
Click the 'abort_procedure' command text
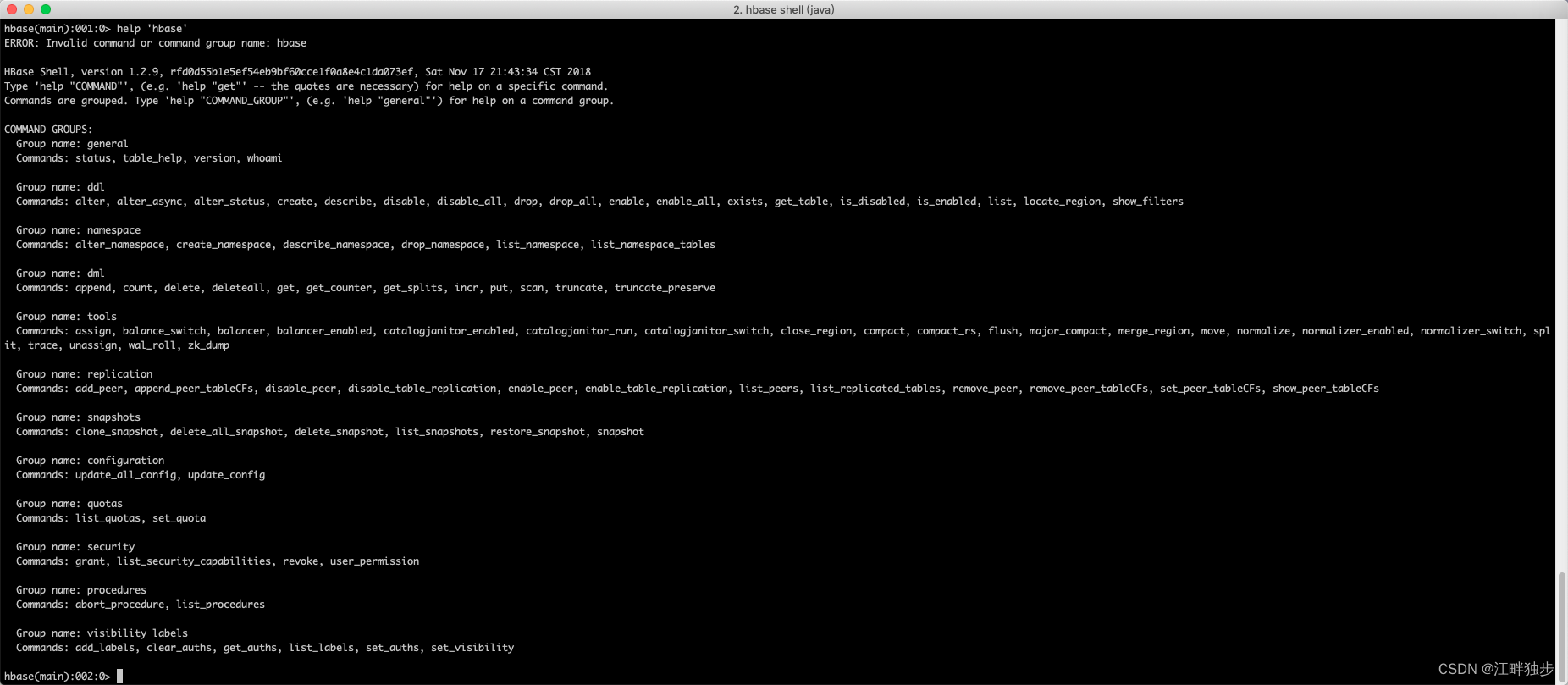(x=119, y=605)
